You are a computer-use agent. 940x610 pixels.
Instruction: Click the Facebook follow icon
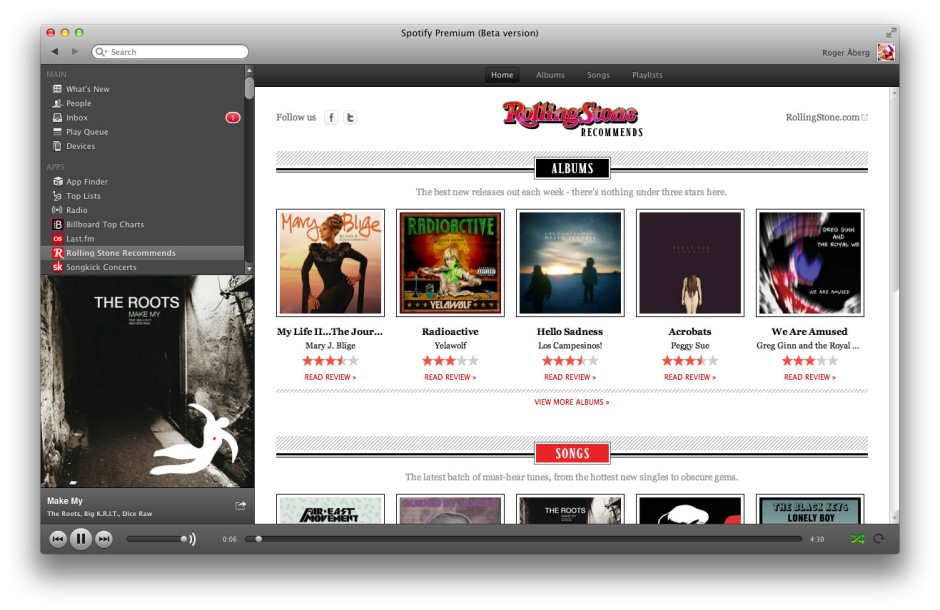(x=331, y=118)
